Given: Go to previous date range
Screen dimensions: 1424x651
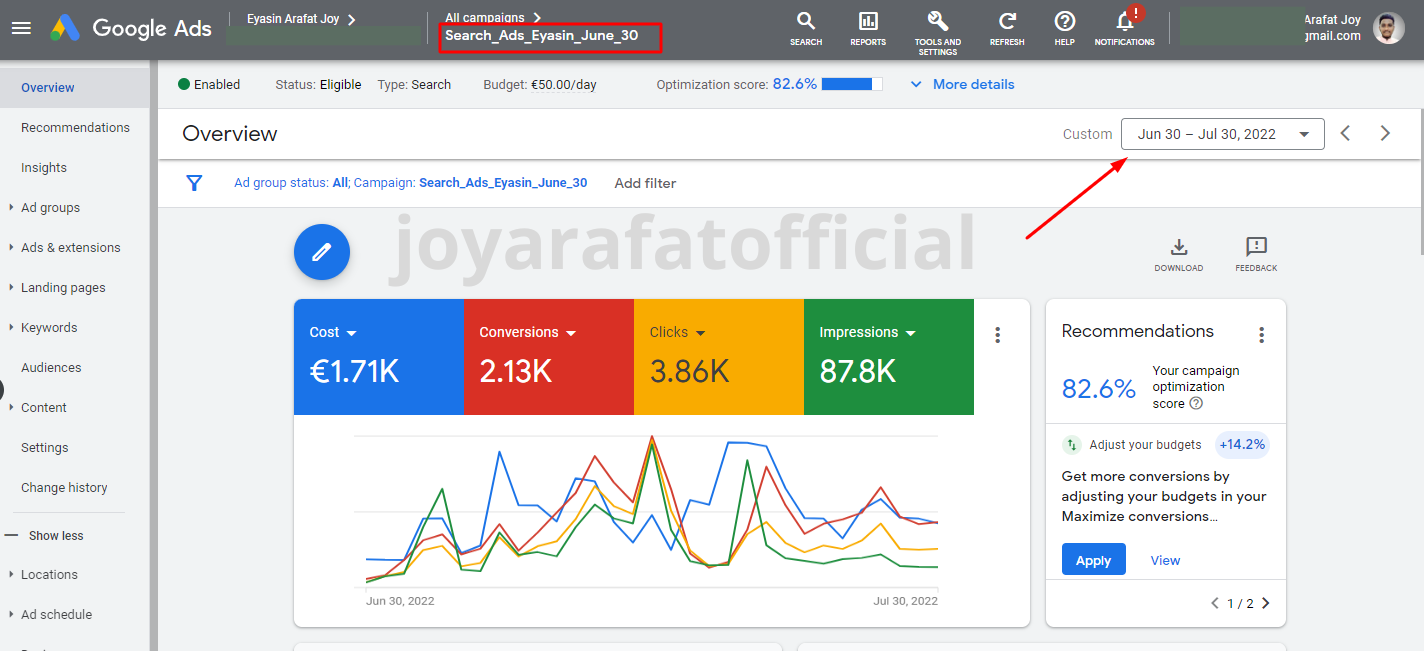Looking at the screenshot, I should pyautogui.click(x=1346, y=134).
